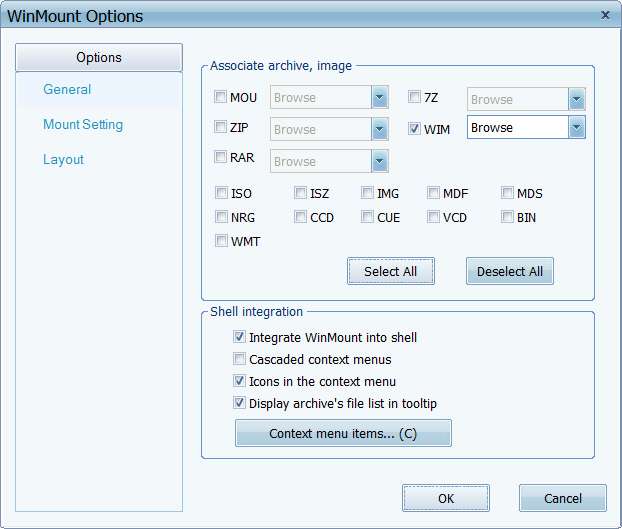This screenshot has width=622, height=529.
Task: Click the 7Z Browse combo box field
Action: [x=526, y=99]
